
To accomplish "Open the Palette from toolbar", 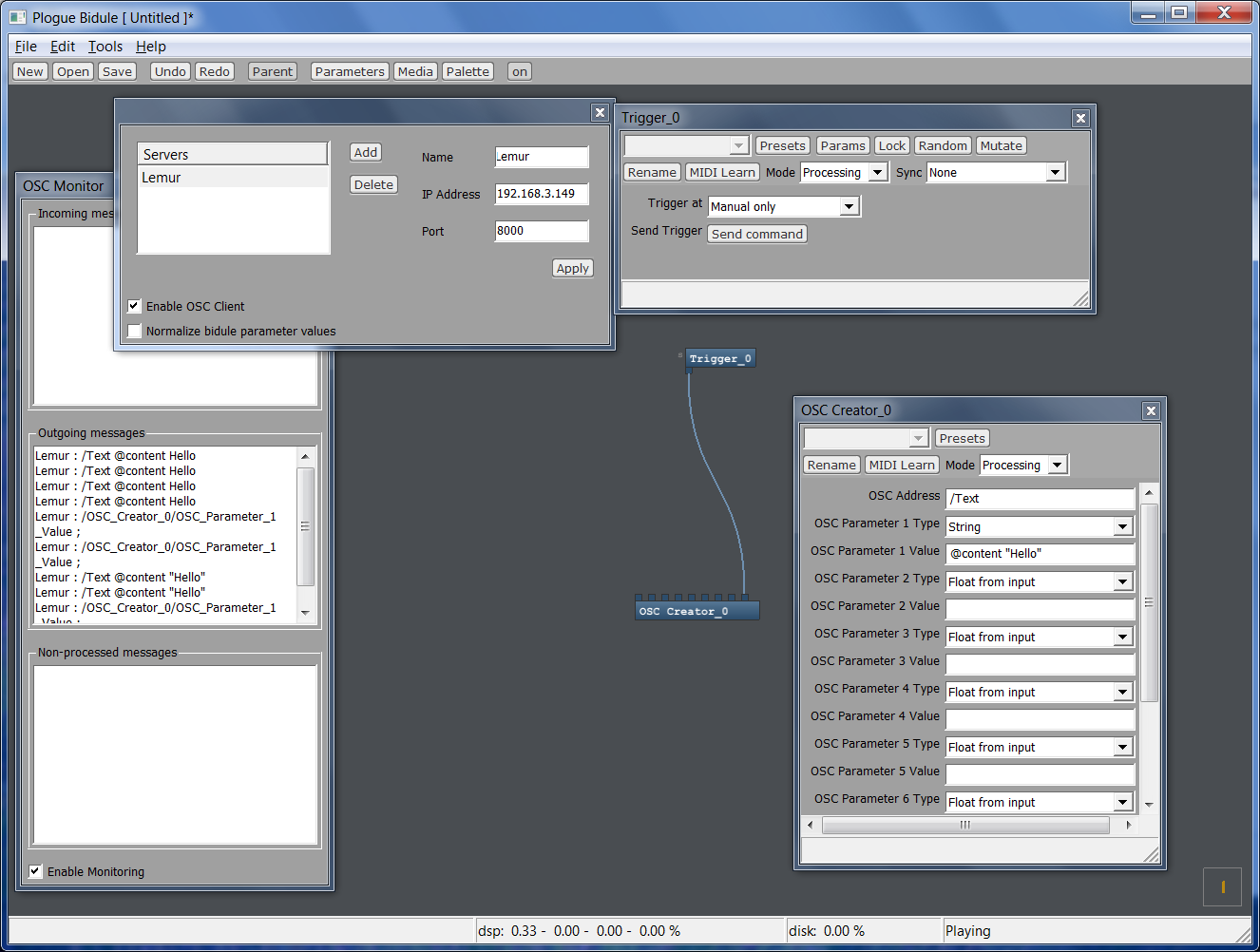I will [x=468, y=71].
